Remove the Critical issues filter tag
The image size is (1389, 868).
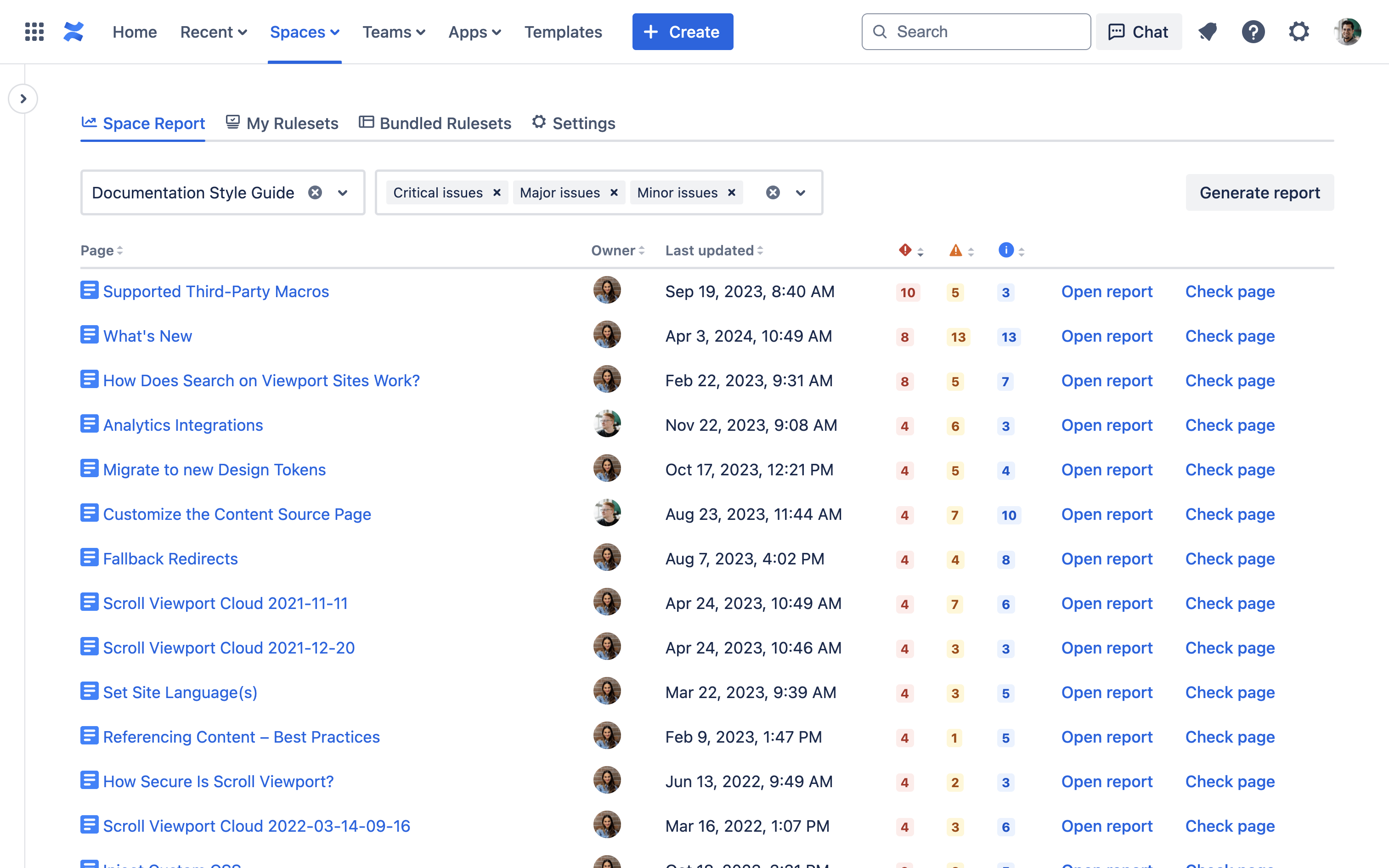pos(497,193)
